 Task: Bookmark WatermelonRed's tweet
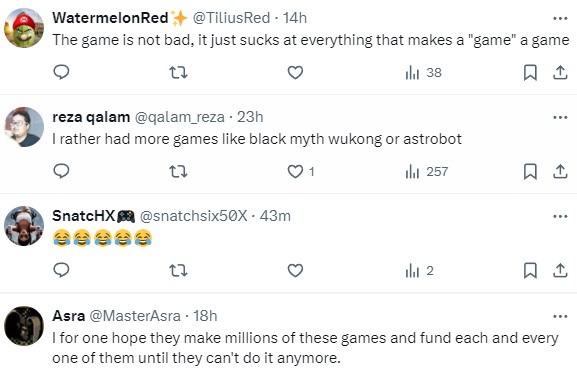tap(530, 72)
